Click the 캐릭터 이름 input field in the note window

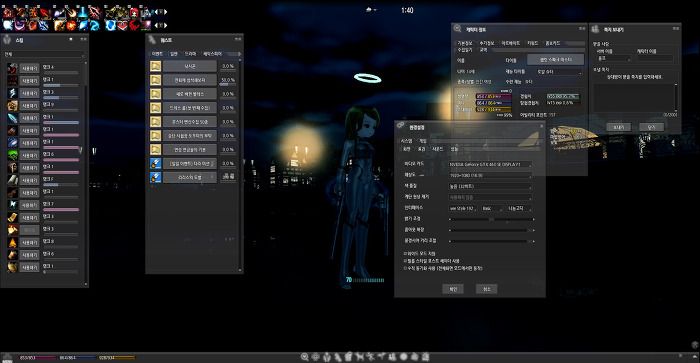655,58
